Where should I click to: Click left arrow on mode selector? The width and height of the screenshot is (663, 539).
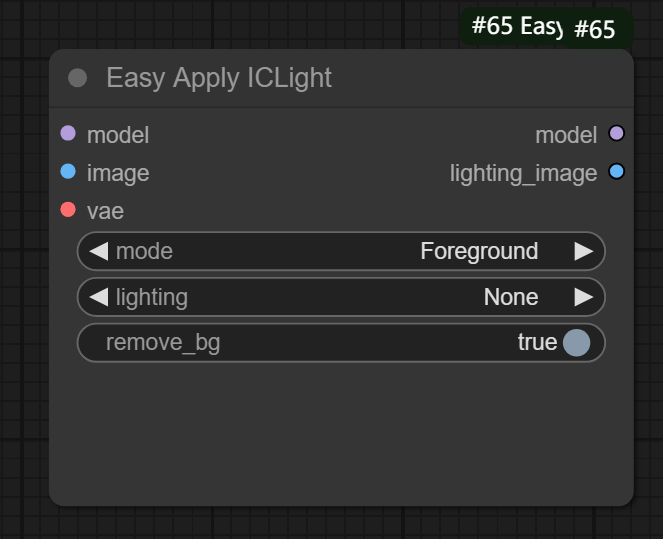[98, 251]
